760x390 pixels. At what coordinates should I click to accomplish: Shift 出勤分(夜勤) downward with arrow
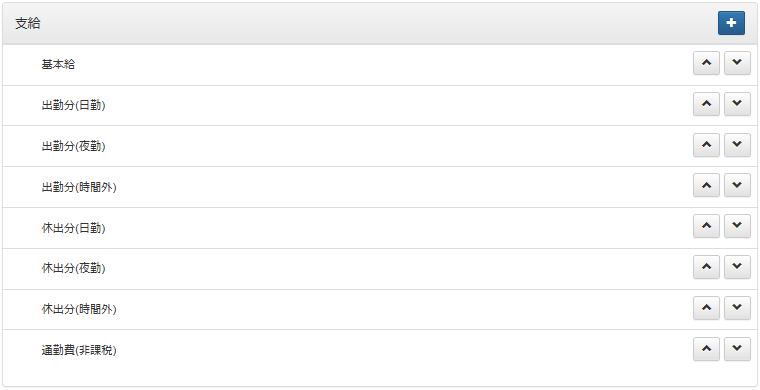[737, 145]
